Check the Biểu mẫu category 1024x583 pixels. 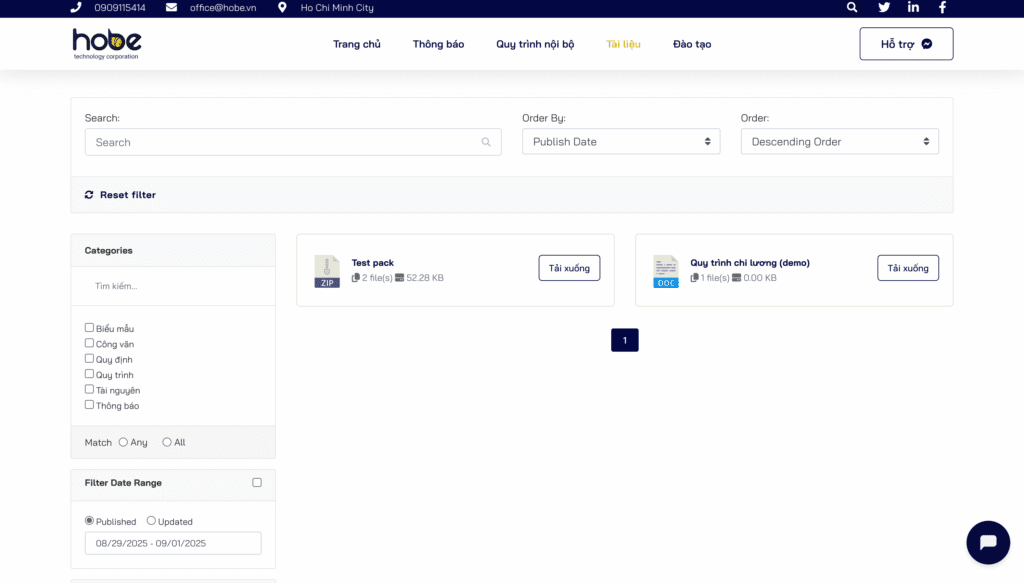coord(89,328)
